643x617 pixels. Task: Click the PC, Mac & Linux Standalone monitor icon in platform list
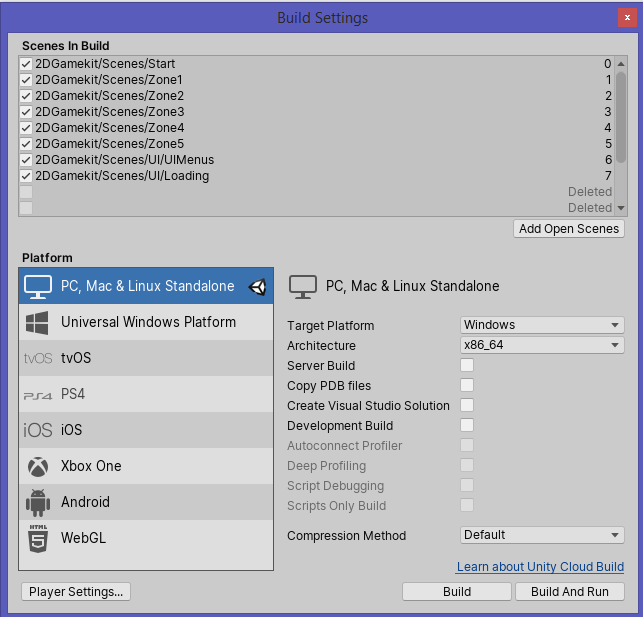(x=38, y=286)
